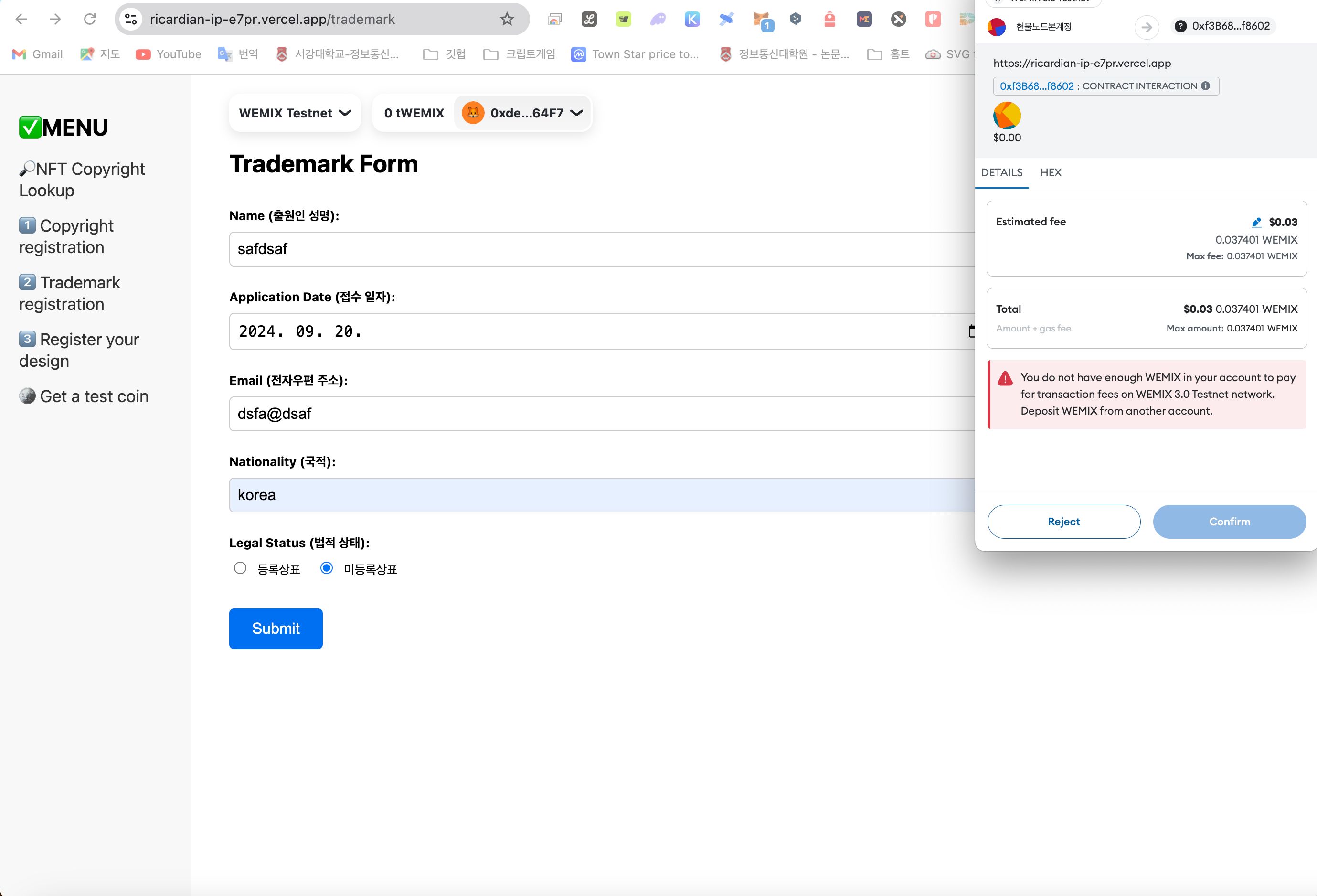Click the Name input field with safdsaf
Viewport: 1317px width, 896px height.
pyautogui.click(x=602, y=249)
